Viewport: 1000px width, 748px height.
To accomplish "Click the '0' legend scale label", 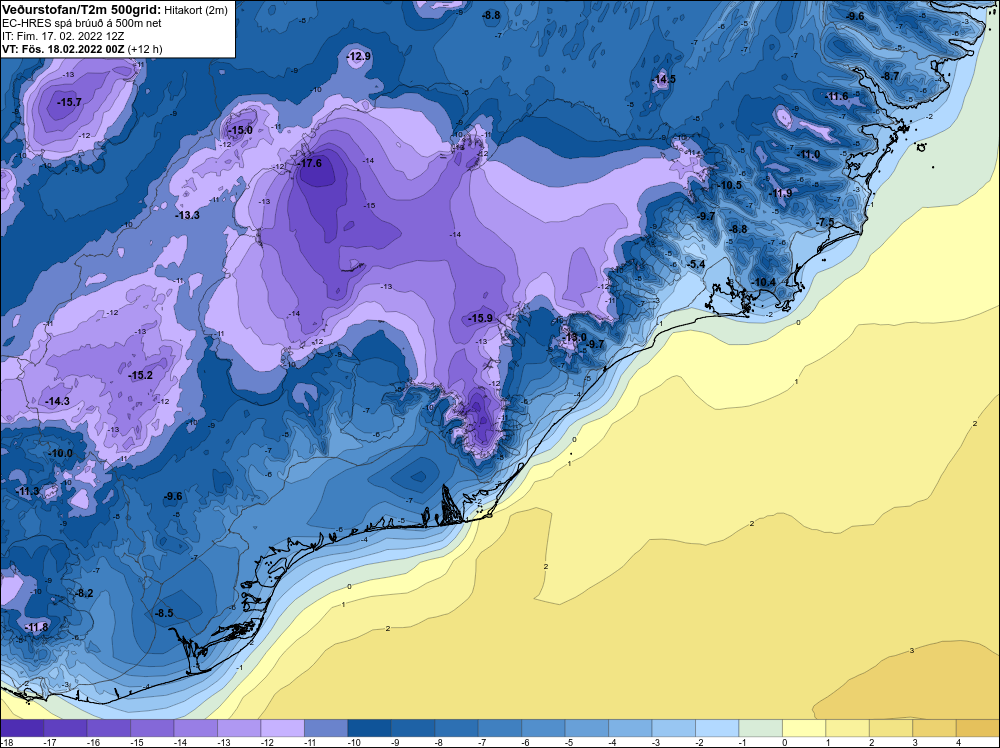I will [x=784, y=742].
